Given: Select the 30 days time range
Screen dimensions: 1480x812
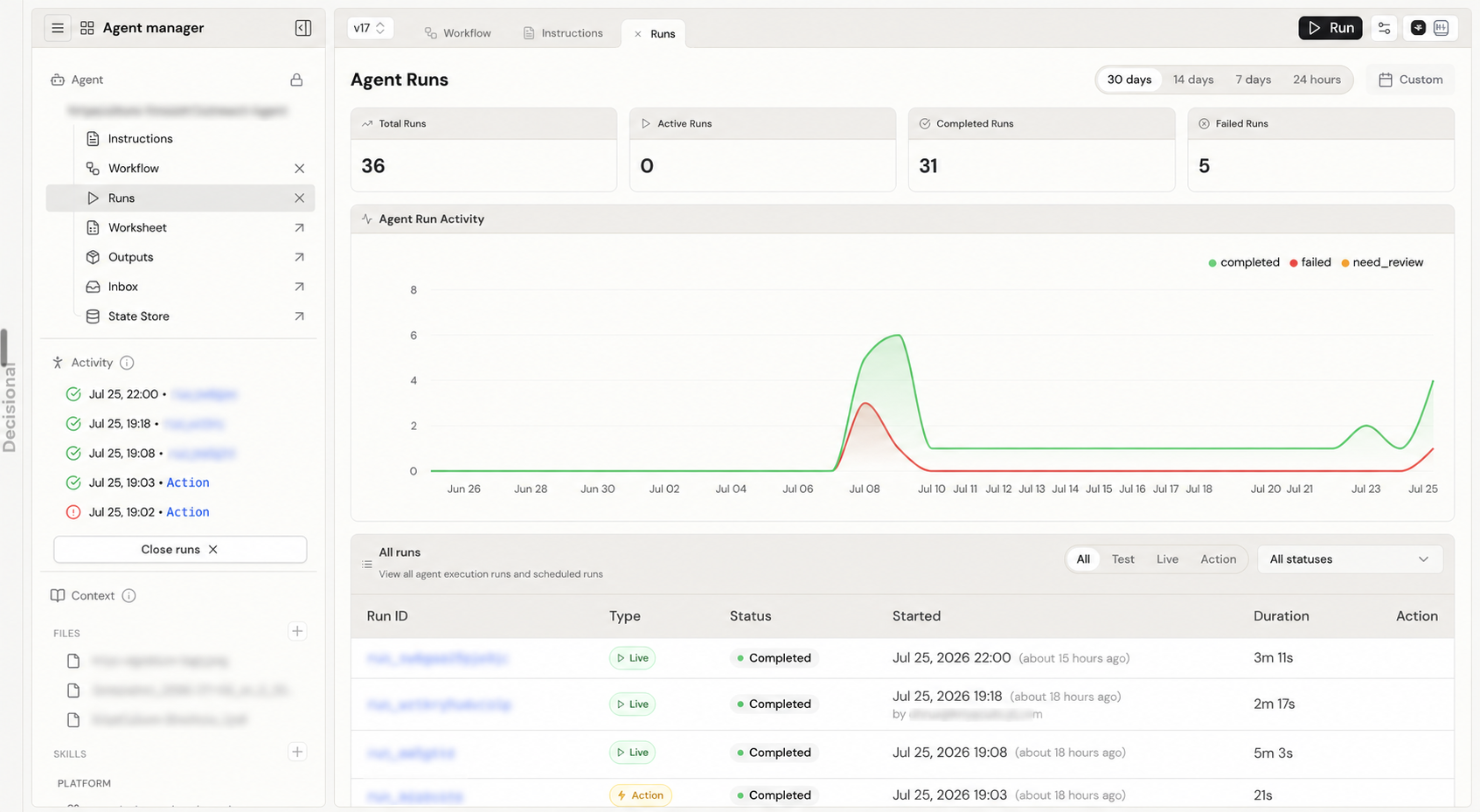Looking at the screenshot, I should [x=1129, y=80].
